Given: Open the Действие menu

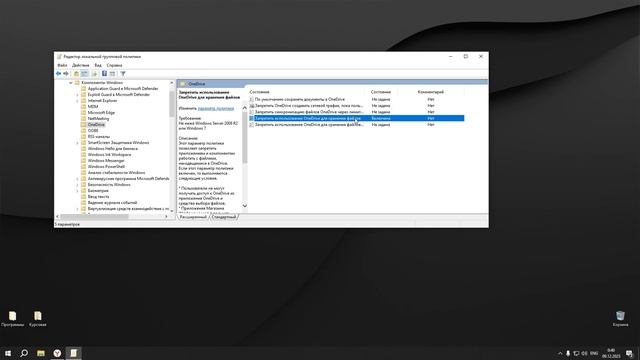Looking at the screenshot, I should (80, 65).
